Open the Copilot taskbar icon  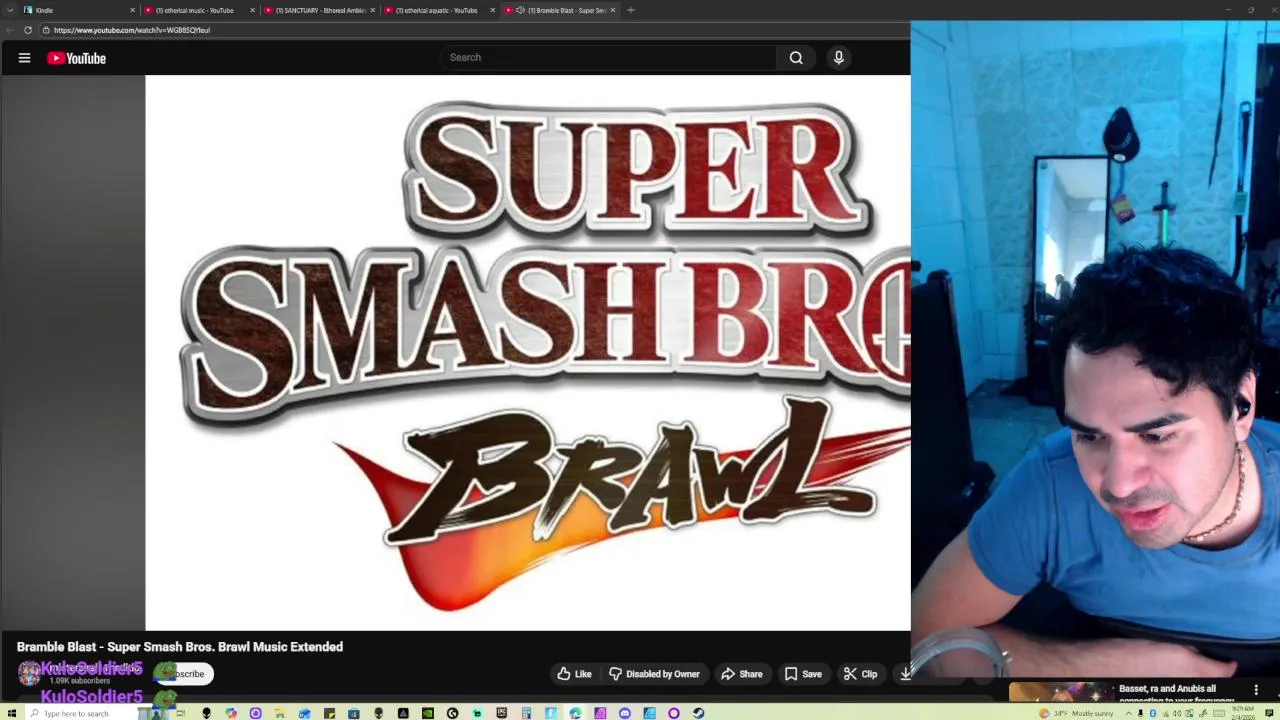coord(231,713)
